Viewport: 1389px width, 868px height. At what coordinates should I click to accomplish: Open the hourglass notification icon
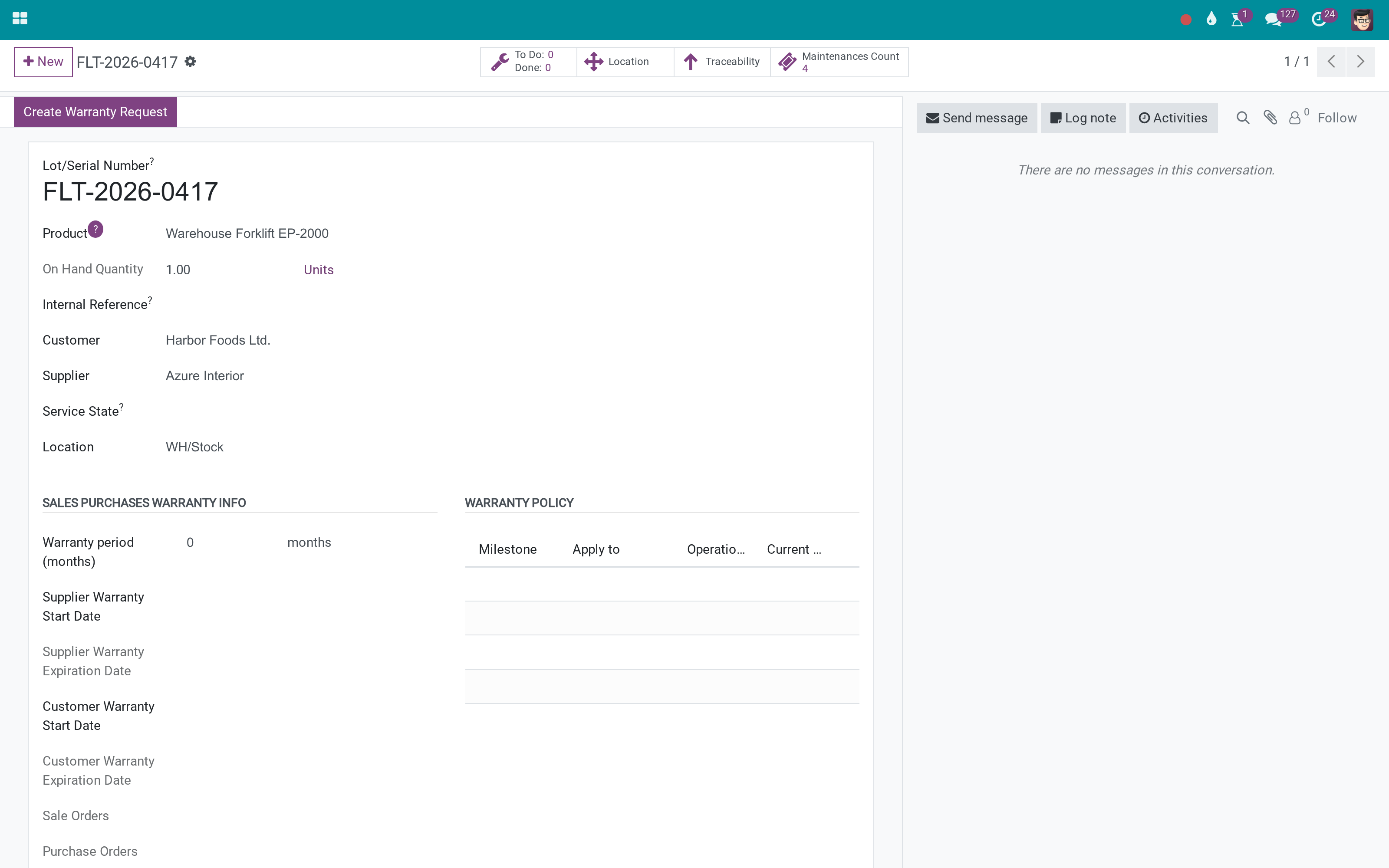pyautogui.click(x=1238, y=20)
